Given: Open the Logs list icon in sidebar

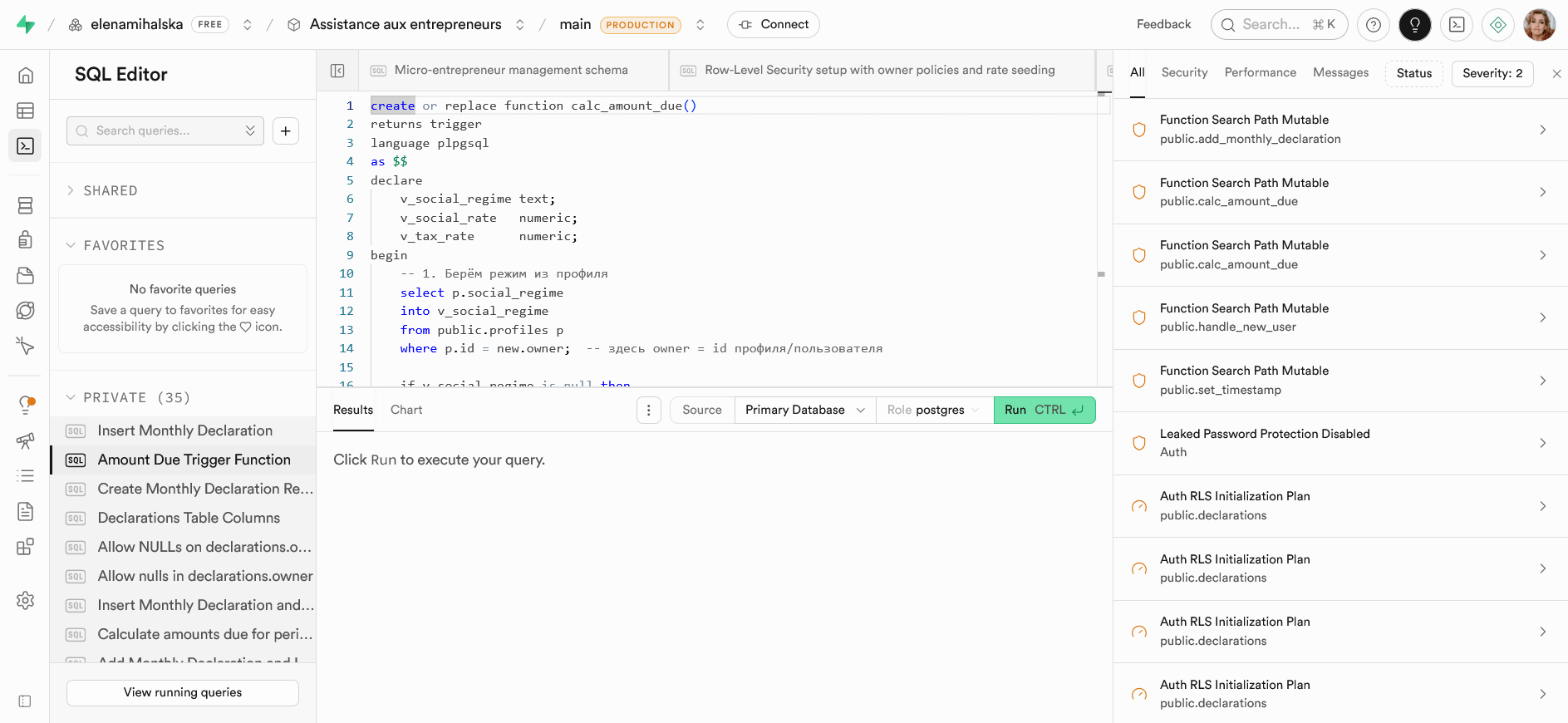Looking at the screenshot, I should [x=25, y=475].
